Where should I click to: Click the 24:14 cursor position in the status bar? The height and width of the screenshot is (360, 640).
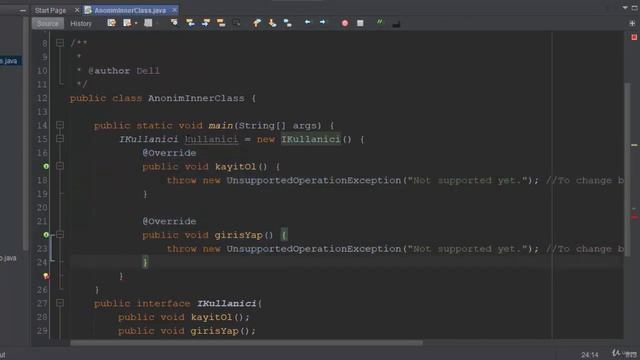click(589, 355)
